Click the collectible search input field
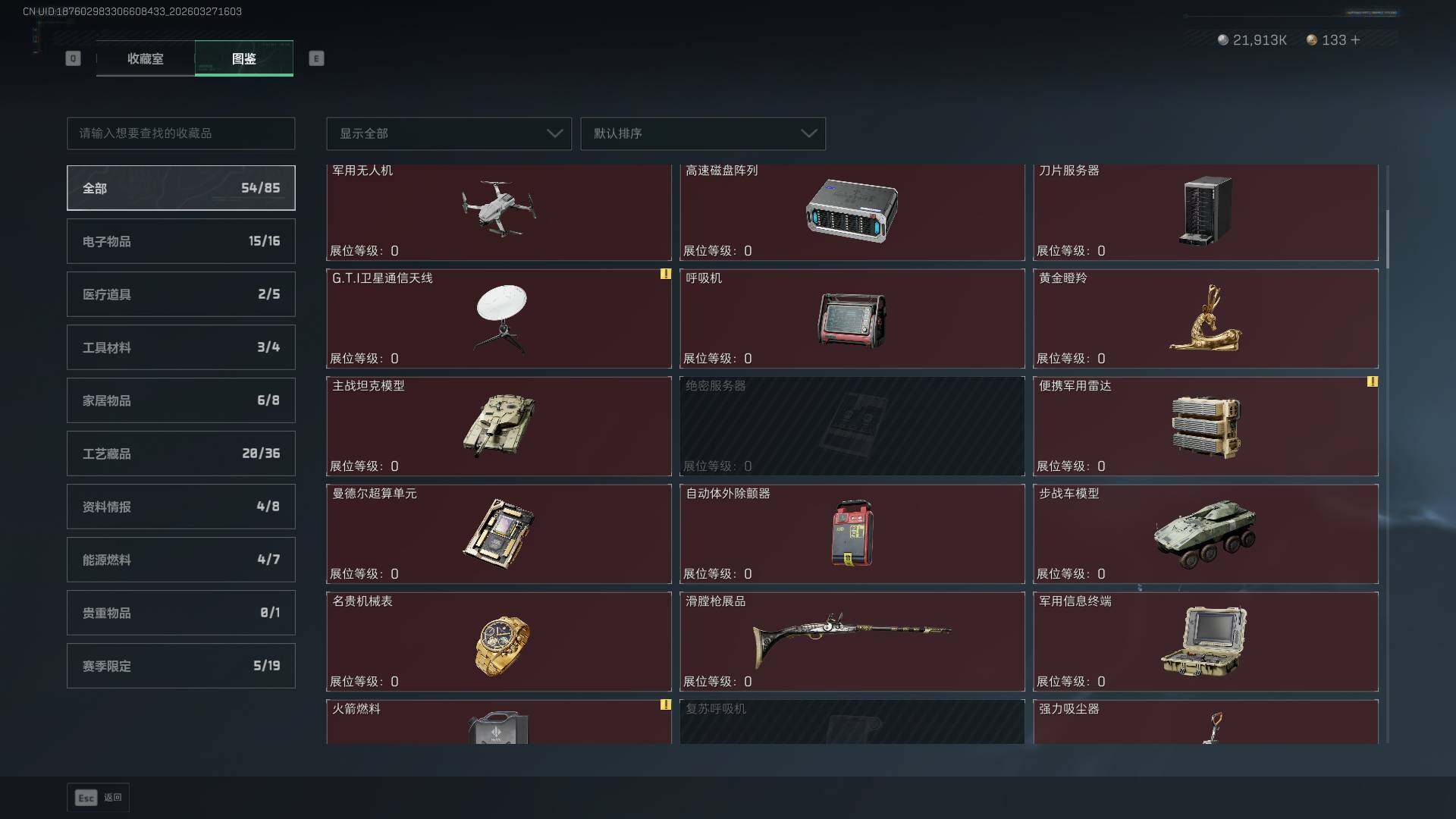The width and height of the screenshot is (1456, 819). tap(181, 133)
